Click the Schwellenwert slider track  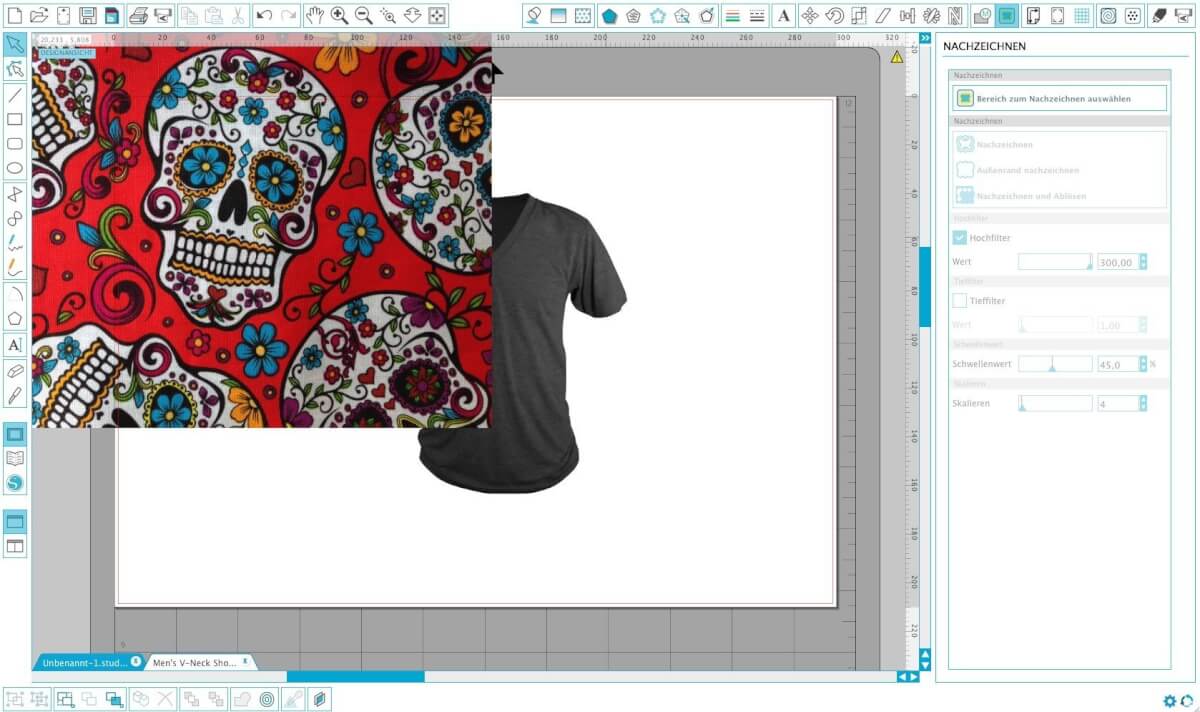pos(1055,364)
